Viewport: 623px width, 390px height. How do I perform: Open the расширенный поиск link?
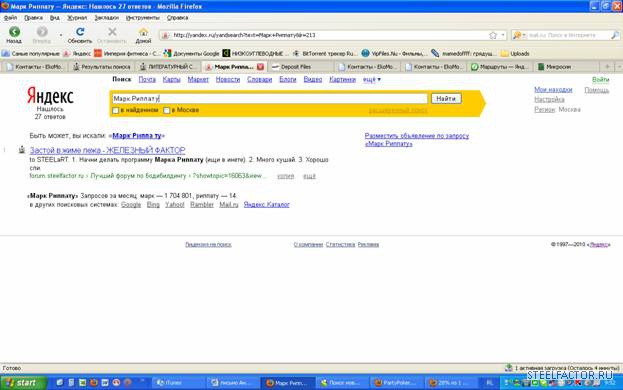398,110
